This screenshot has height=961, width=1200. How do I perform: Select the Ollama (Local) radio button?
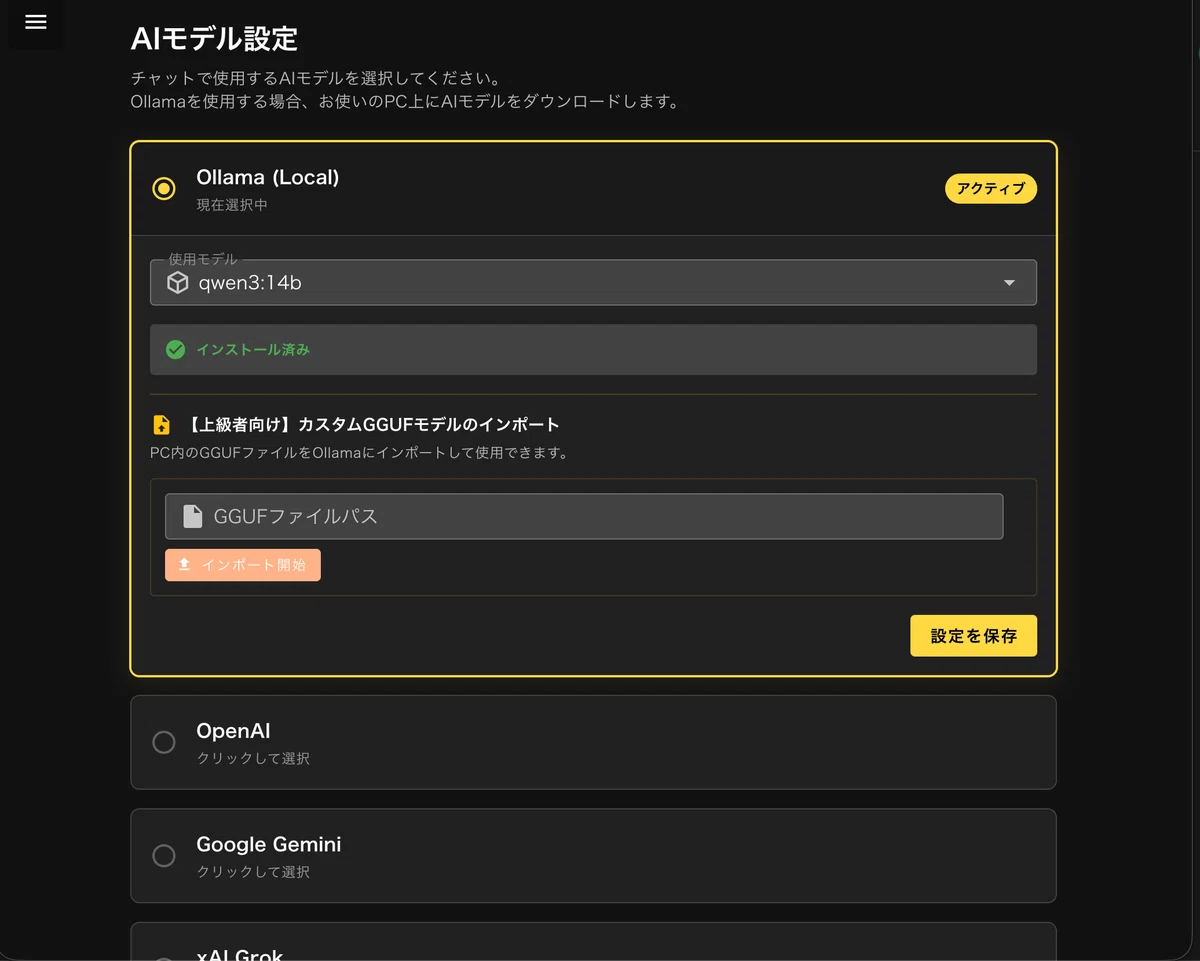click(x=163, y=188)
